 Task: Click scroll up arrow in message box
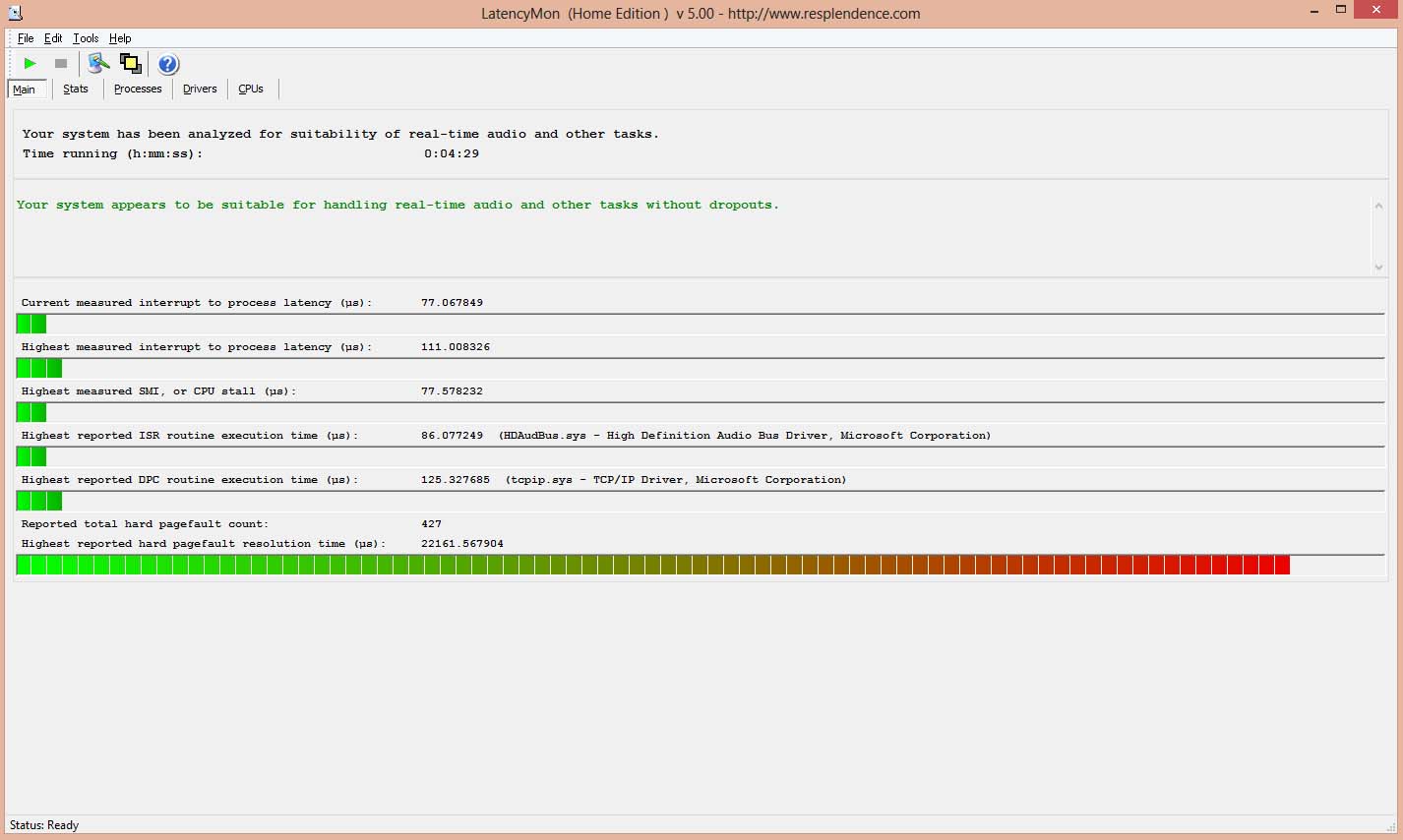click(x=1378, y=206)
